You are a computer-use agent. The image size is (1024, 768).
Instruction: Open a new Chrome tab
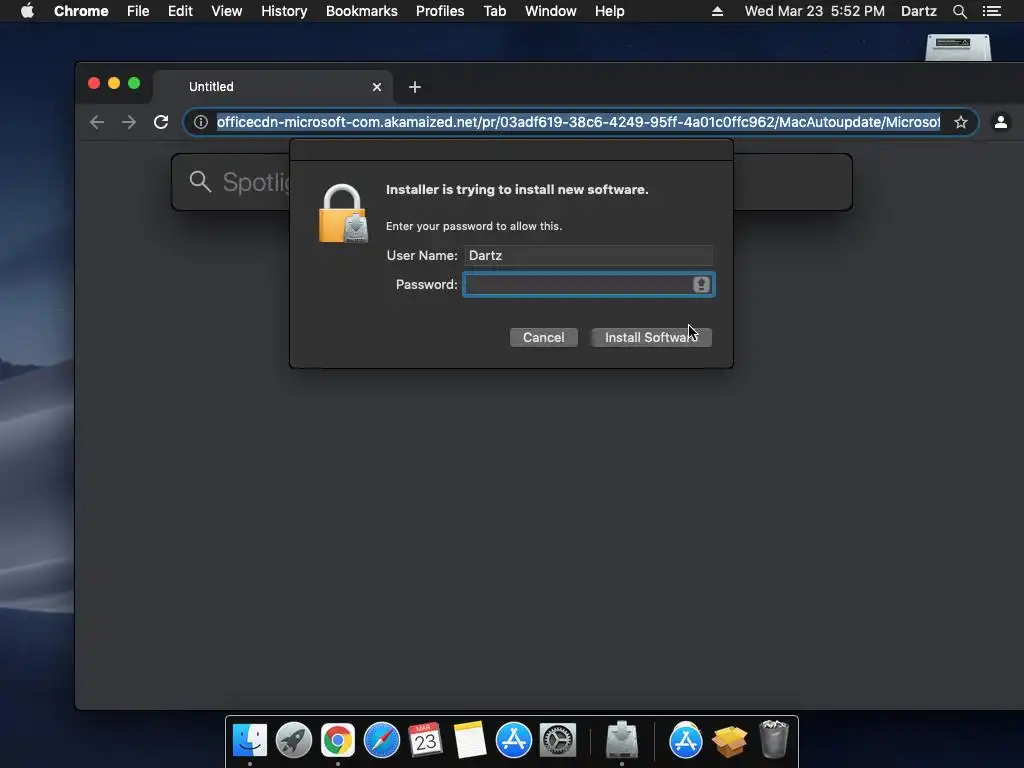point(415,87)
